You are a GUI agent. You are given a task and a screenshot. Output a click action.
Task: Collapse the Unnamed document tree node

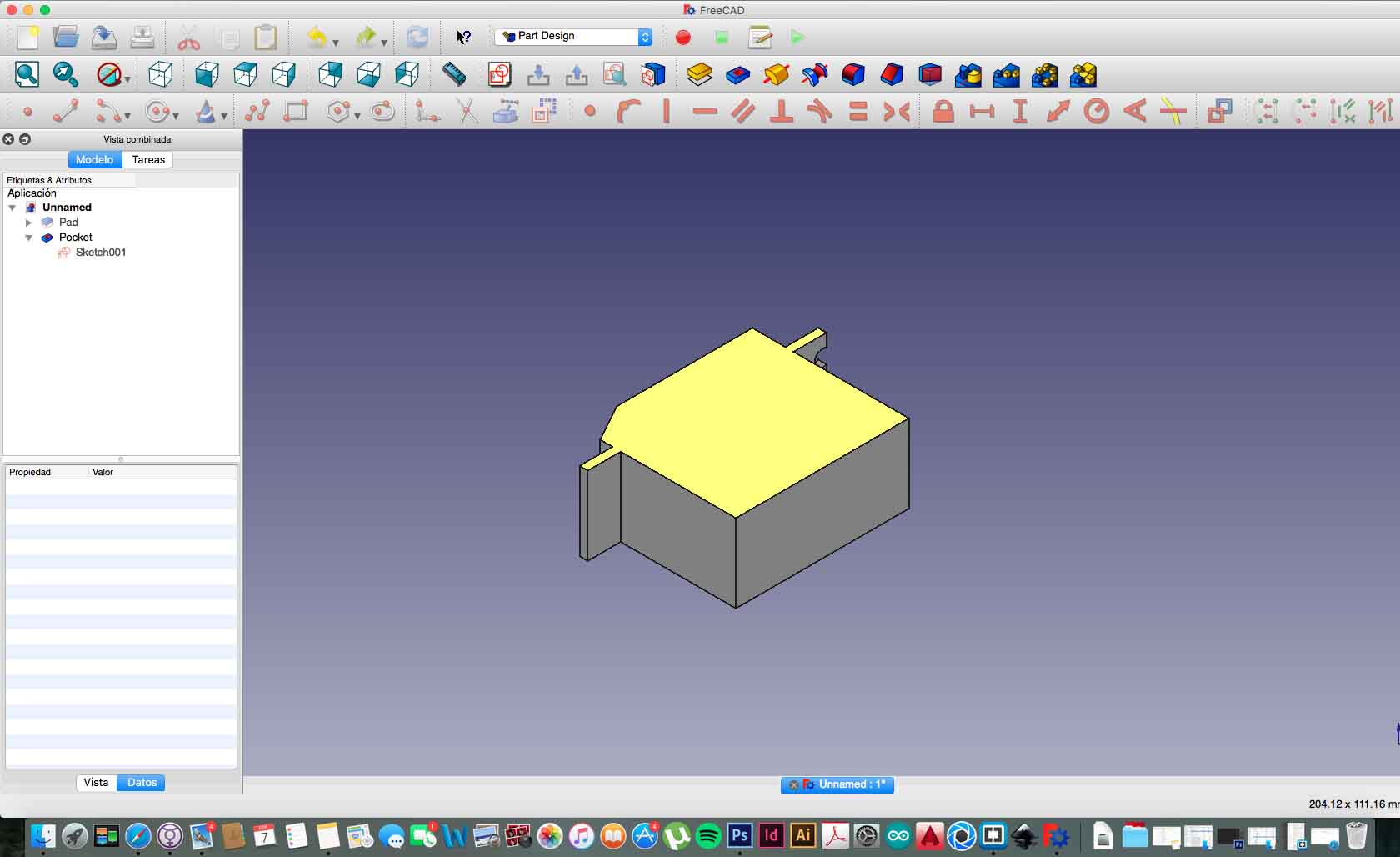(x=12, y=208)
